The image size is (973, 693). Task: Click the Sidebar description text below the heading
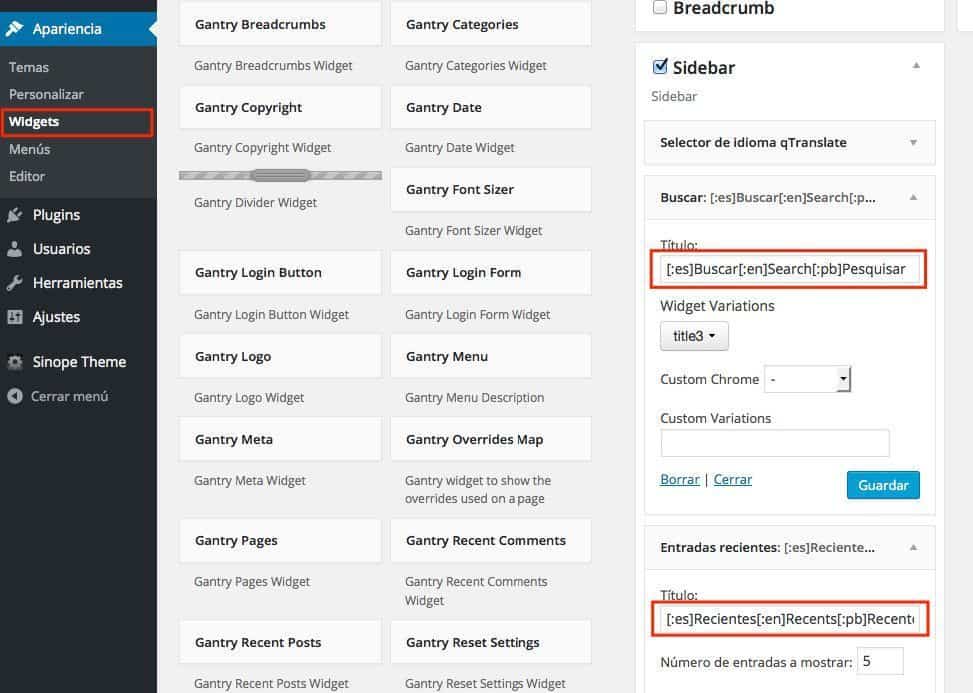674,96
